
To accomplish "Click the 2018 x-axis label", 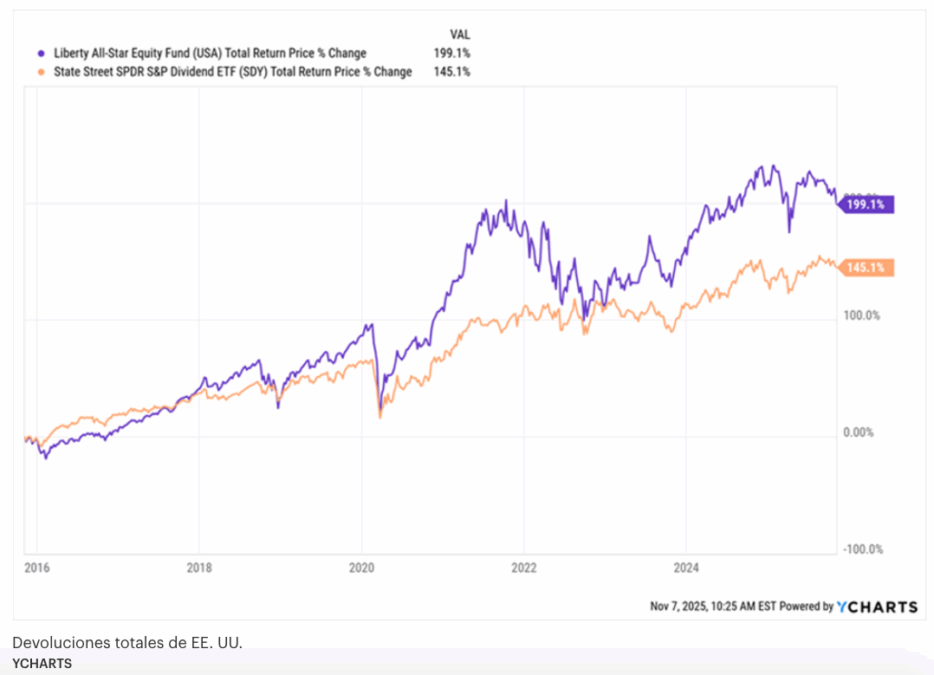I will click(199, 568).
